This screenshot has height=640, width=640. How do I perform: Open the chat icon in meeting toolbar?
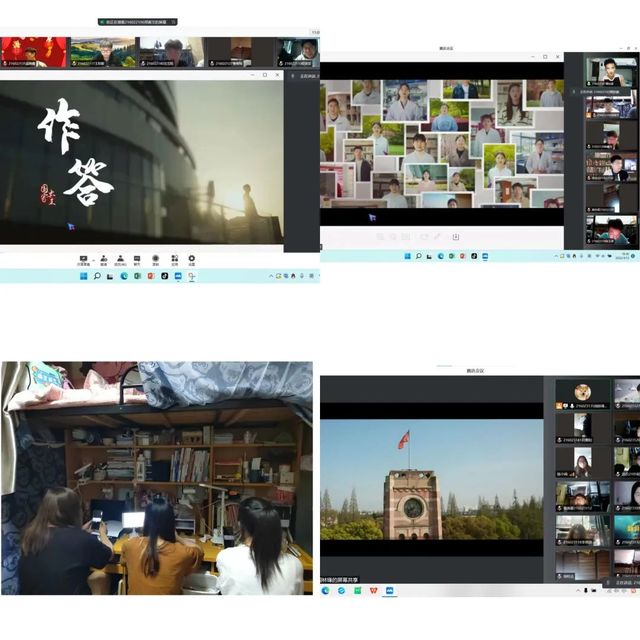point(137,258)
